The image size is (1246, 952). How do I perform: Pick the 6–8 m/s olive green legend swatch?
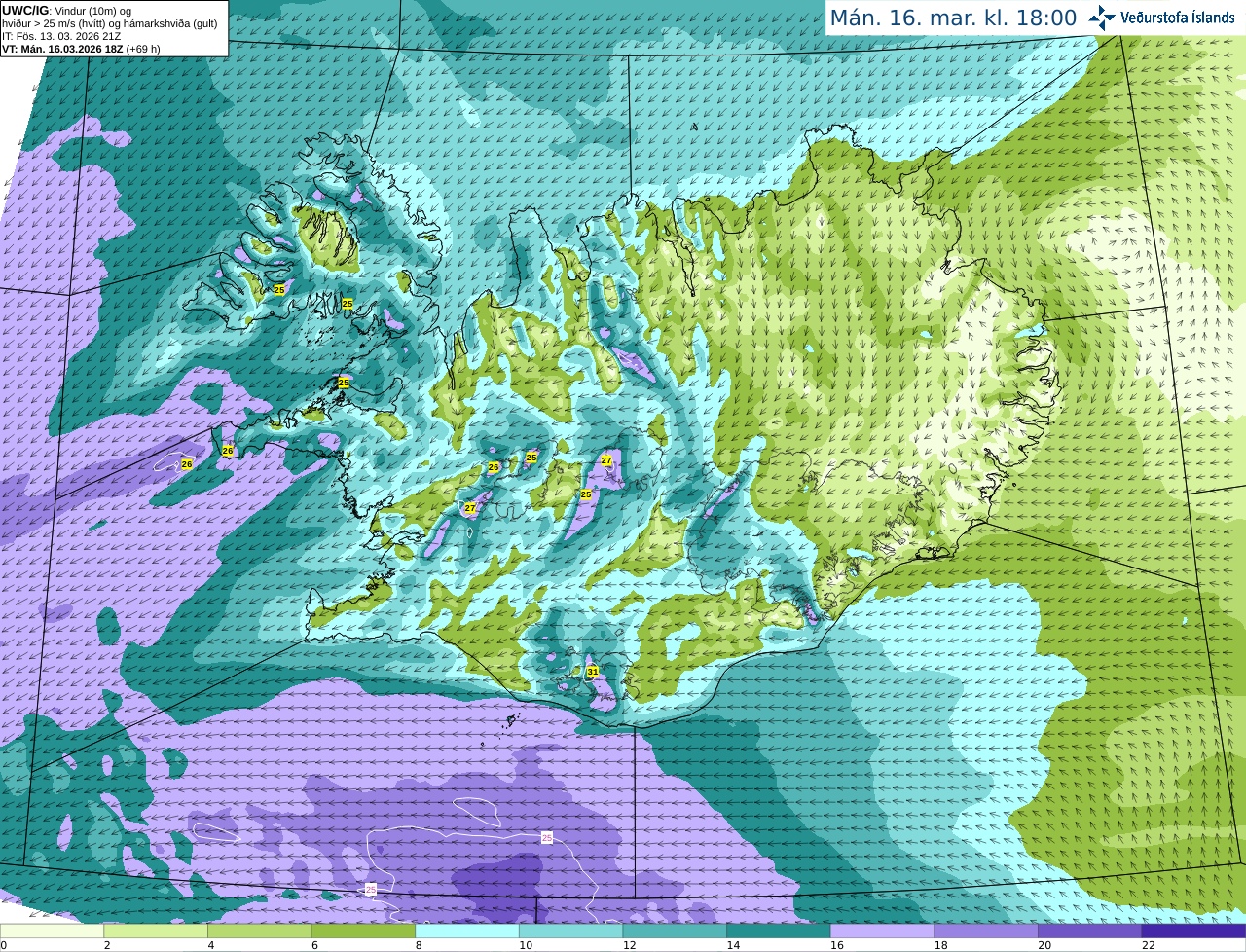[363, 931]
